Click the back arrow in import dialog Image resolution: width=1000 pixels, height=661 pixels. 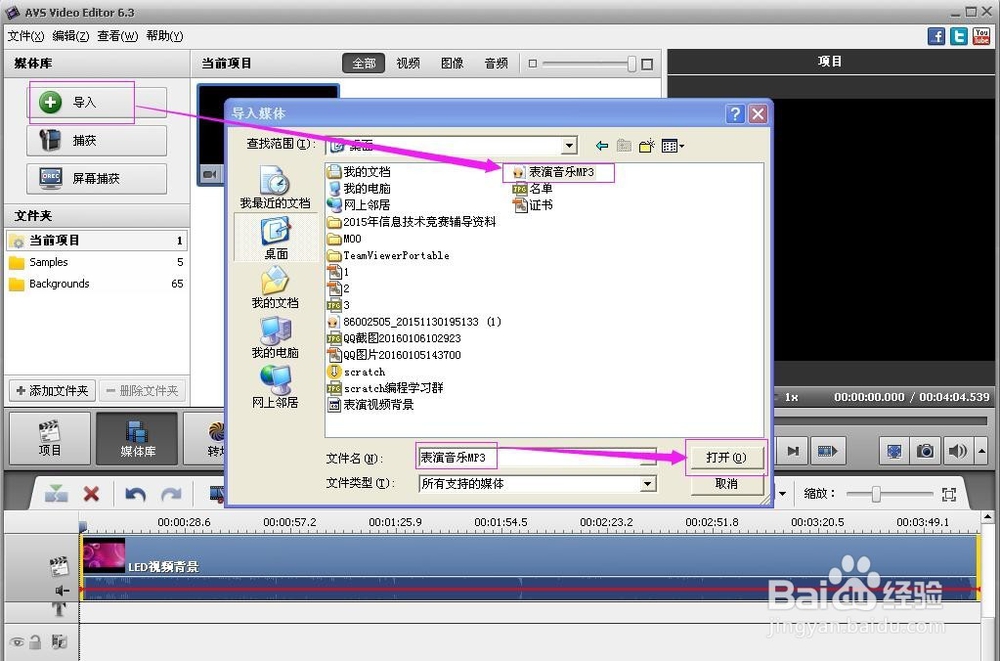tap(601, 146)
